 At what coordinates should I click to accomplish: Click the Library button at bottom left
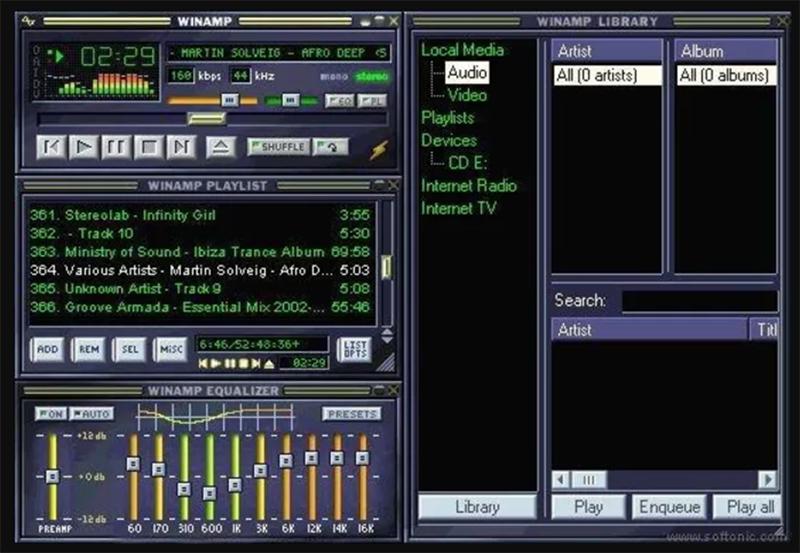[477, 507]
